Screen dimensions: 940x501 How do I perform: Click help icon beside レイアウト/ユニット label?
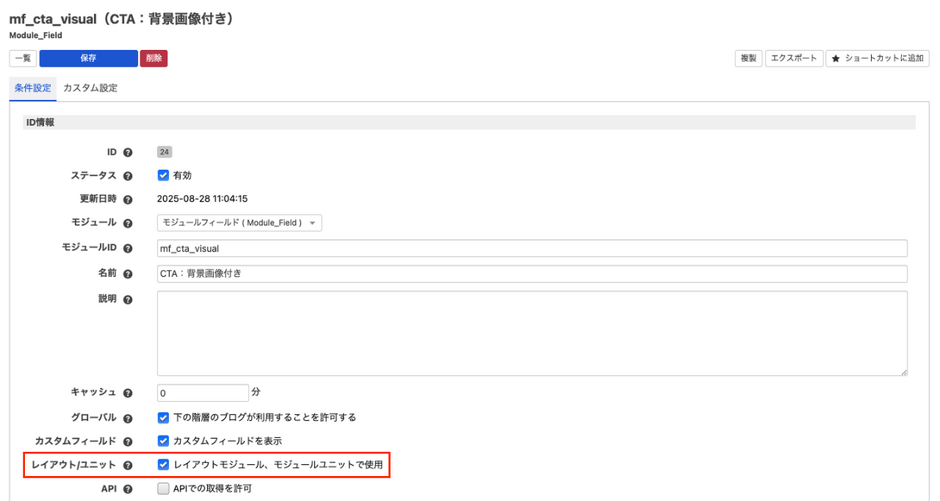(x=128, y=465)
